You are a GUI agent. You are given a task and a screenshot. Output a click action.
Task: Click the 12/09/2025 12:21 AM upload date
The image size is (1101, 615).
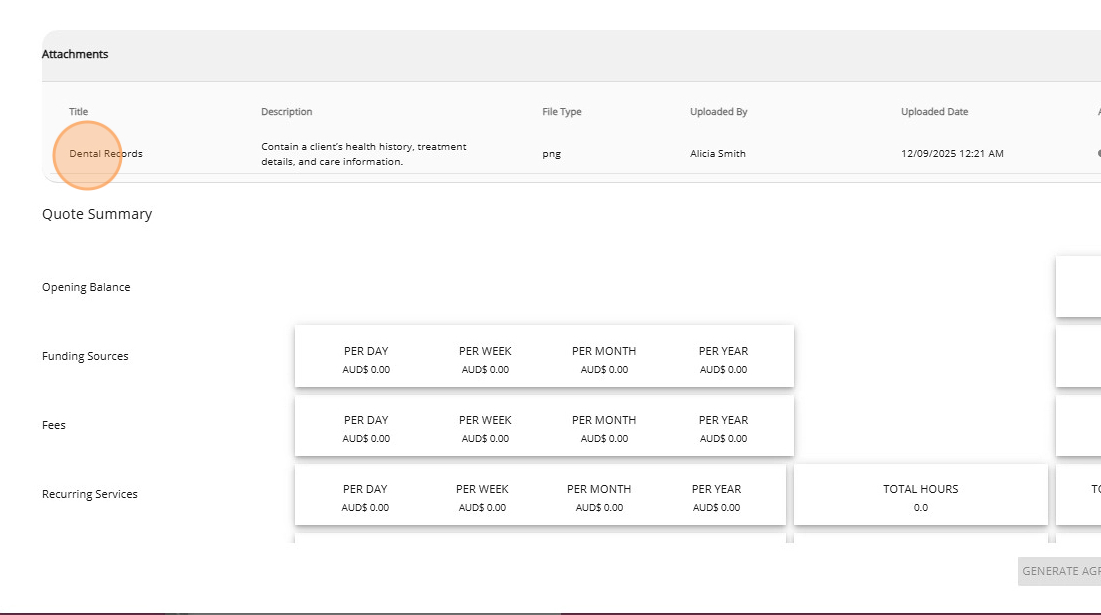point(952,154)
